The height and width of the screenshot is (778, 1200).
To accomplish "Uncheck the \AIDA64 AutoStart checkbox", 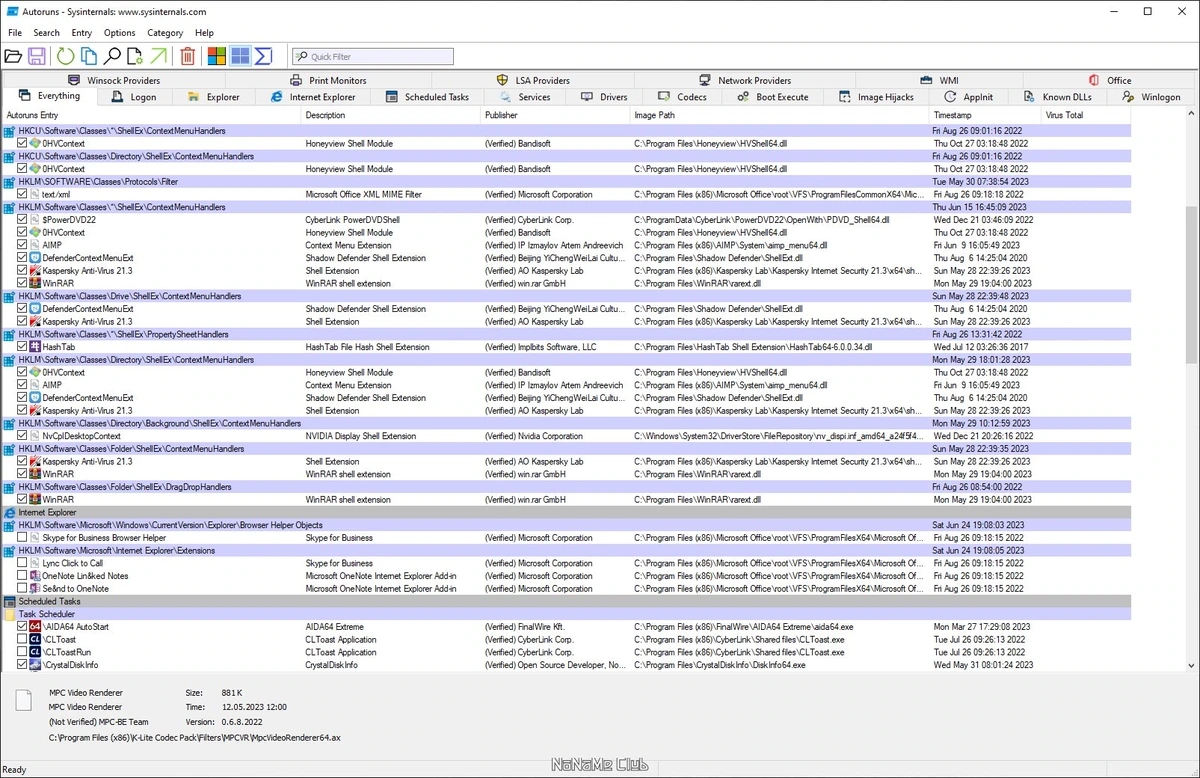I will click(x=22, y=626).
